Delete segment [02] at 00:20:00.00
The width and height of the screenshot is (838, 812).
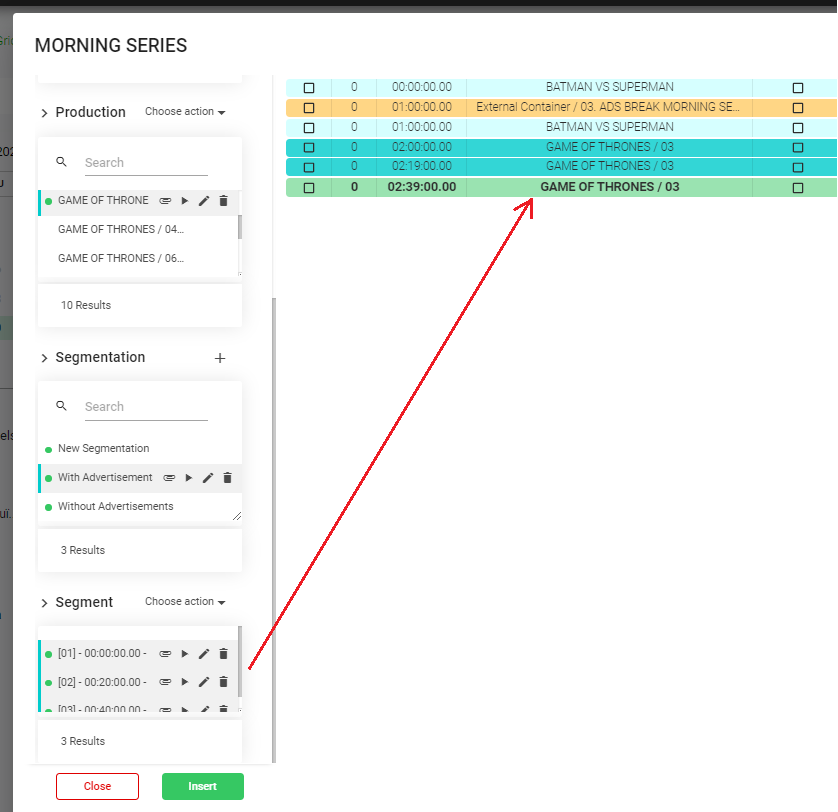click(223, 682)
